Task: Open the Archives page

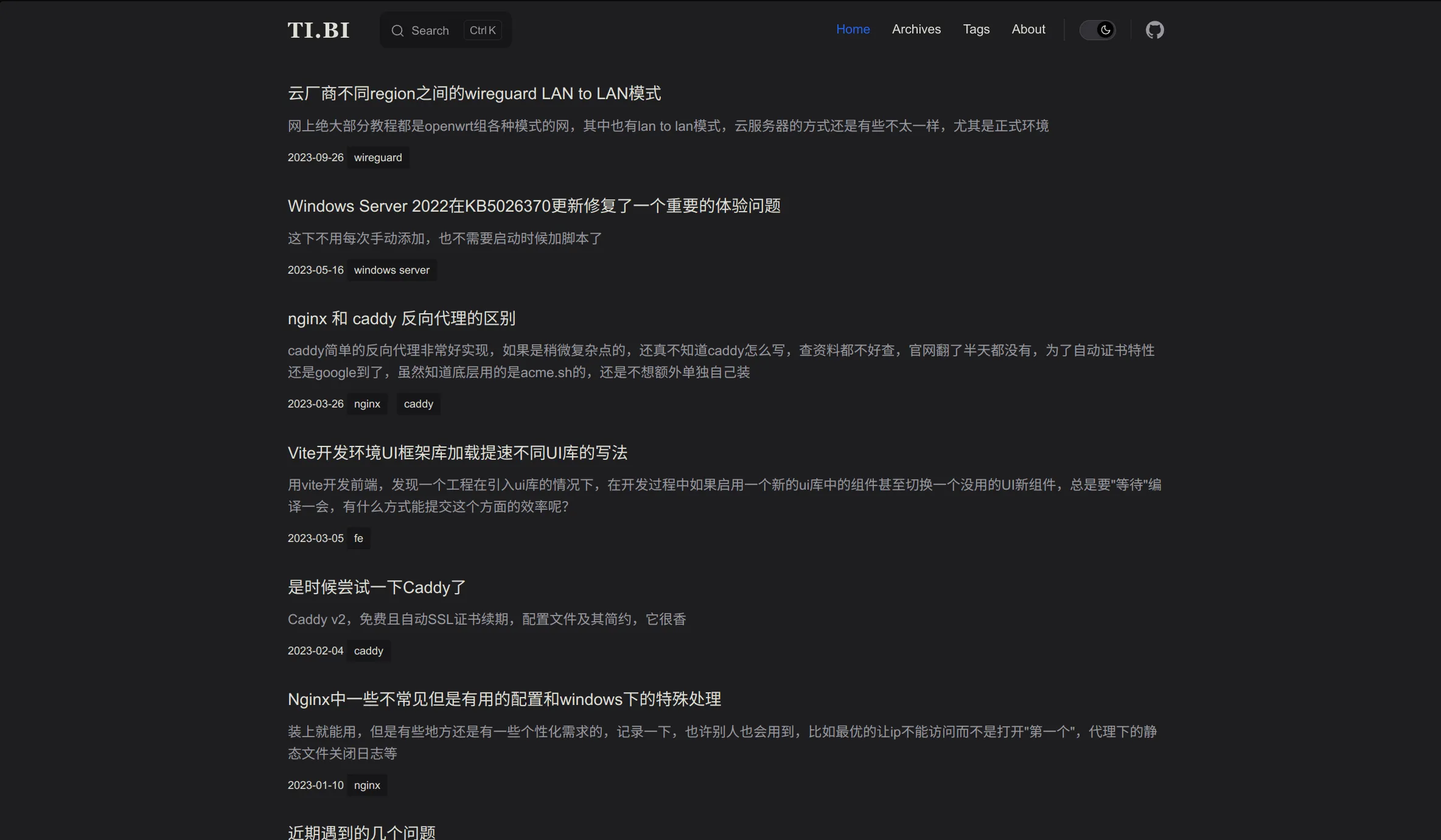Action: coord(916,29)
